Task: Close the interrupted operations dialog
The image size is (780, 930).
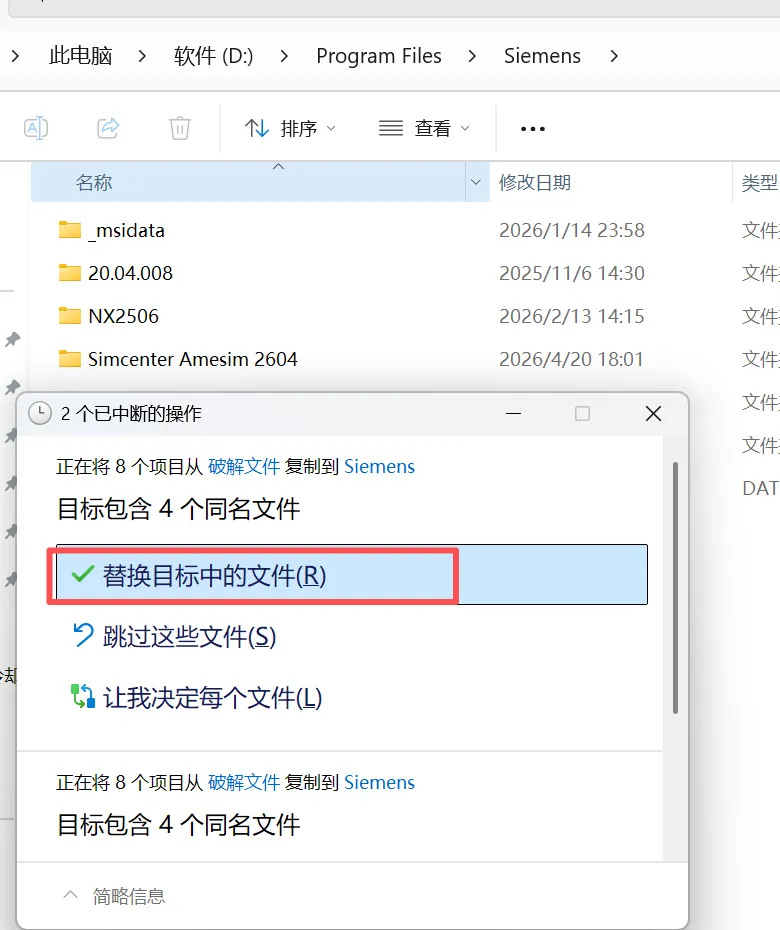Action: click(653, 413)
